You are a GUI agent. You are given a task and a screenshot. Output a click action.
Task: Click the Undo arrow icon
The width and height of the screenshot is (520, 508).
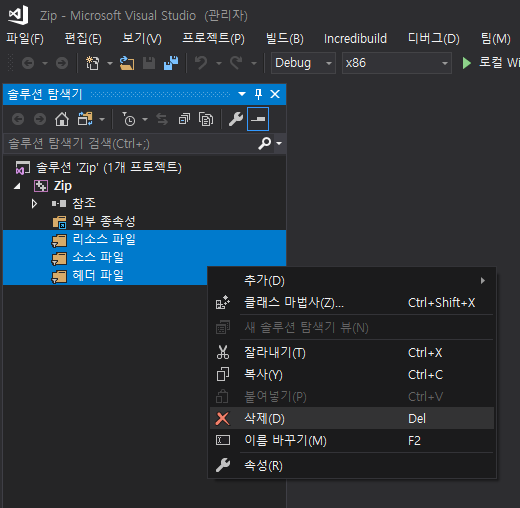point(201,63)
